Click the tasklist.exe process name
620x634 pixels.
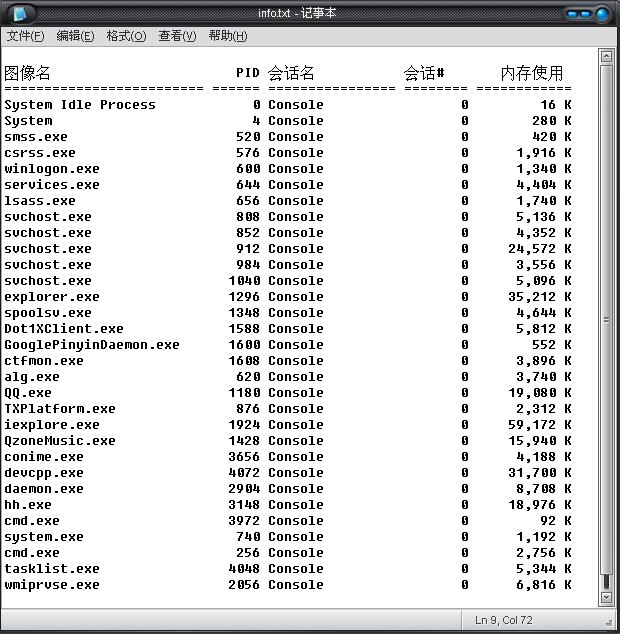(52, 569)
